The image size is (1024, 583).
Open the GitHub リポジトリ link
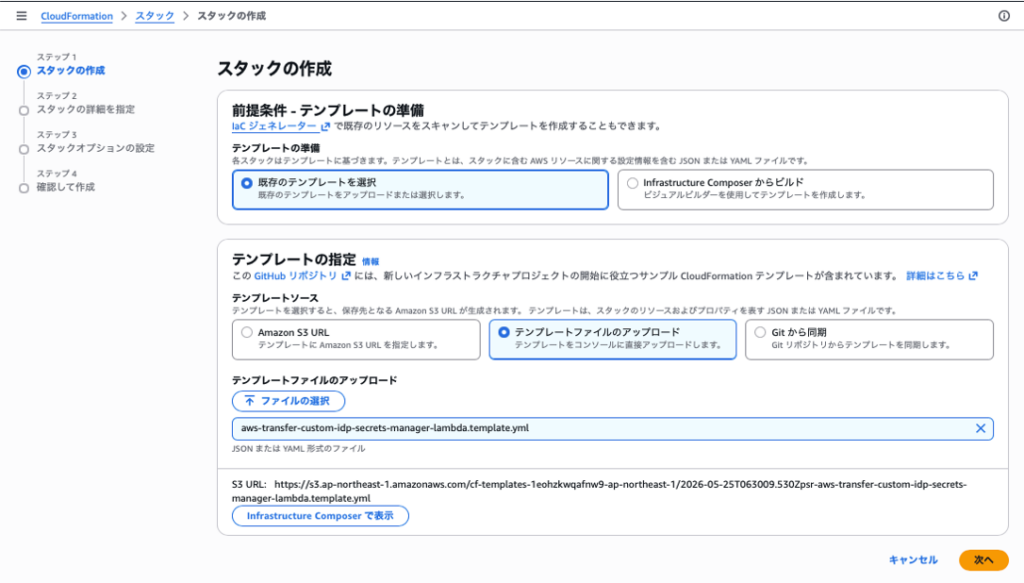pyautogui.click(x=302, y=276)
